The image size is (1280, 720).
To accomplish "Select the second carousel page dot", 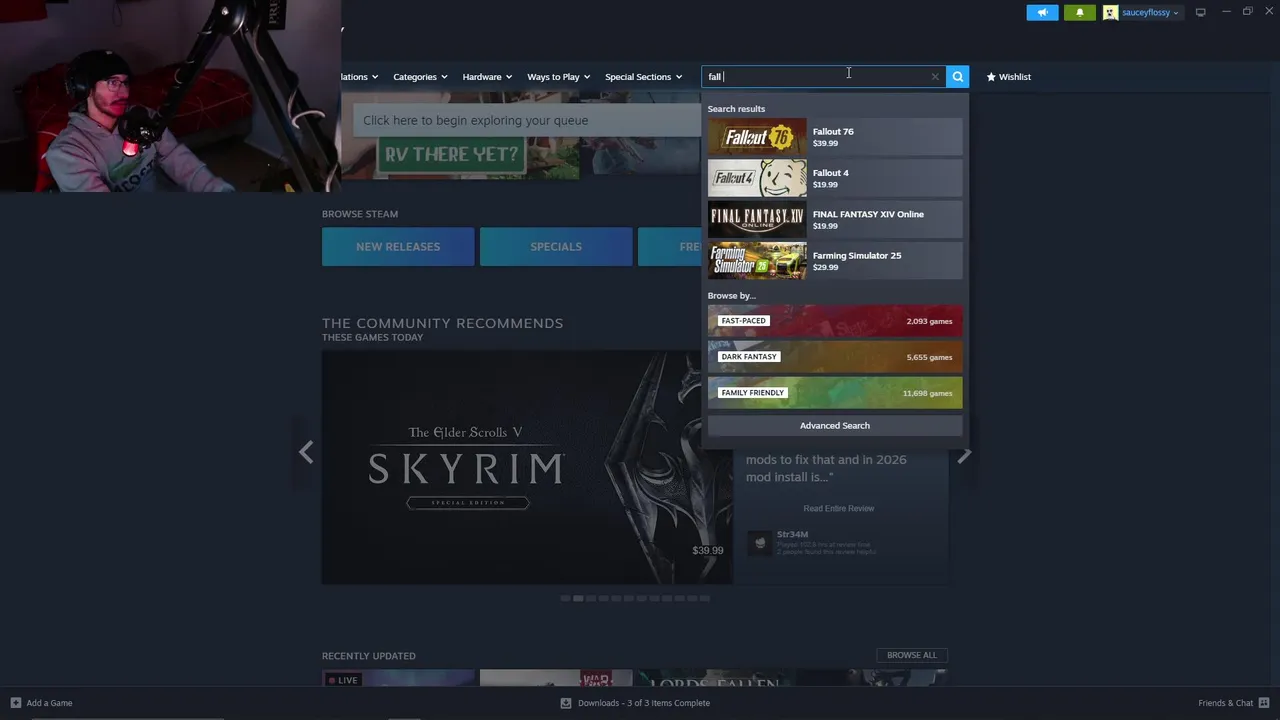I will tap(578, 598).
